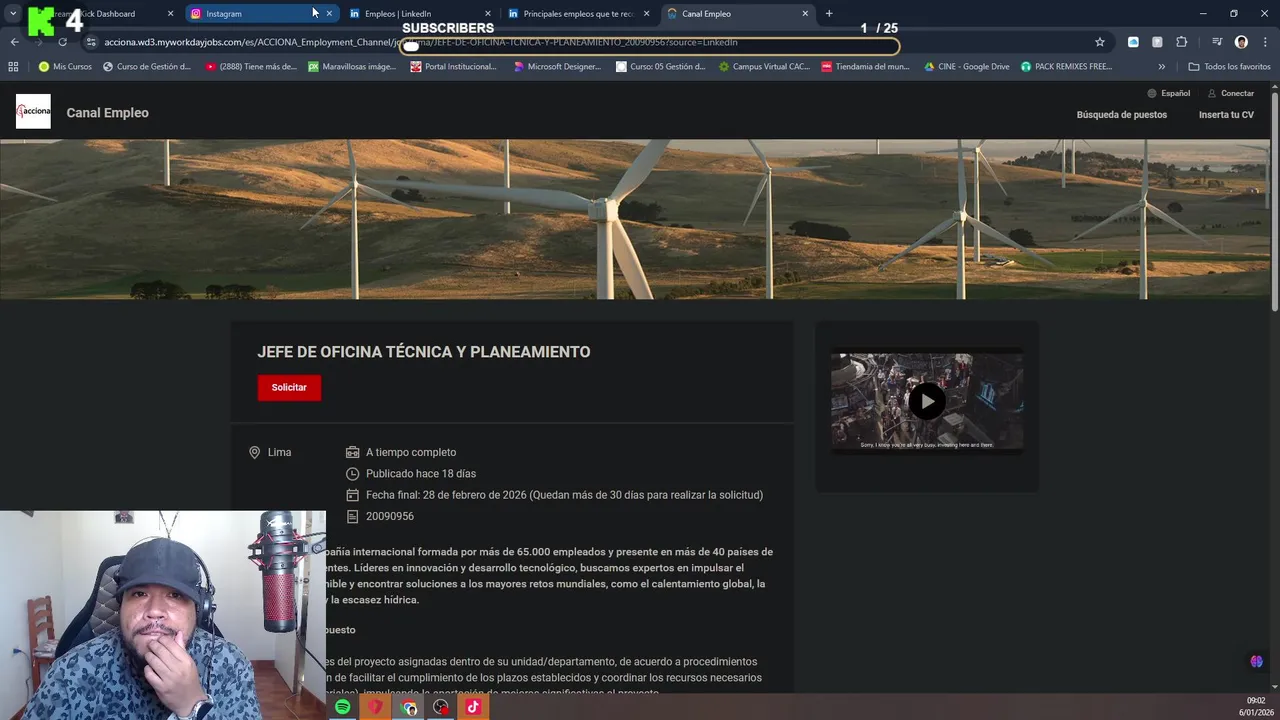Open the tab search dropdown arrow

coord(13,14)
